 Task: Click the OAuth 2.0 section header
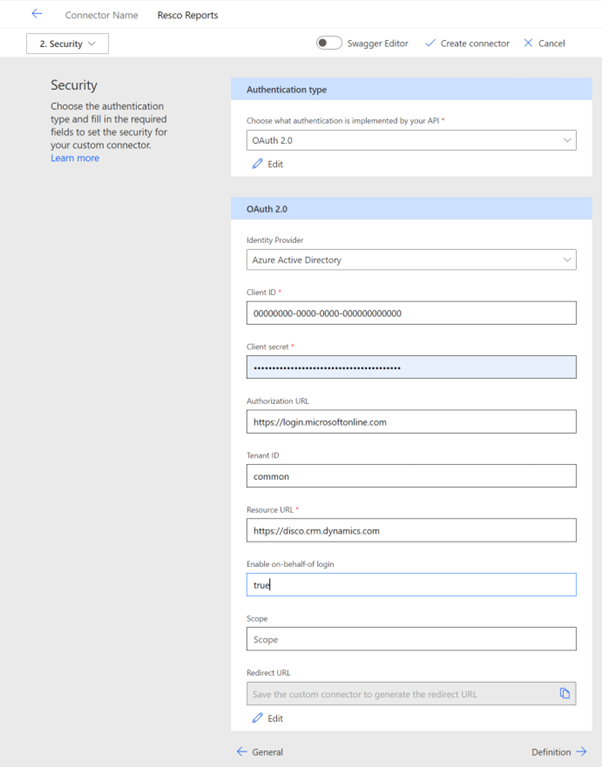pos(411,209)
